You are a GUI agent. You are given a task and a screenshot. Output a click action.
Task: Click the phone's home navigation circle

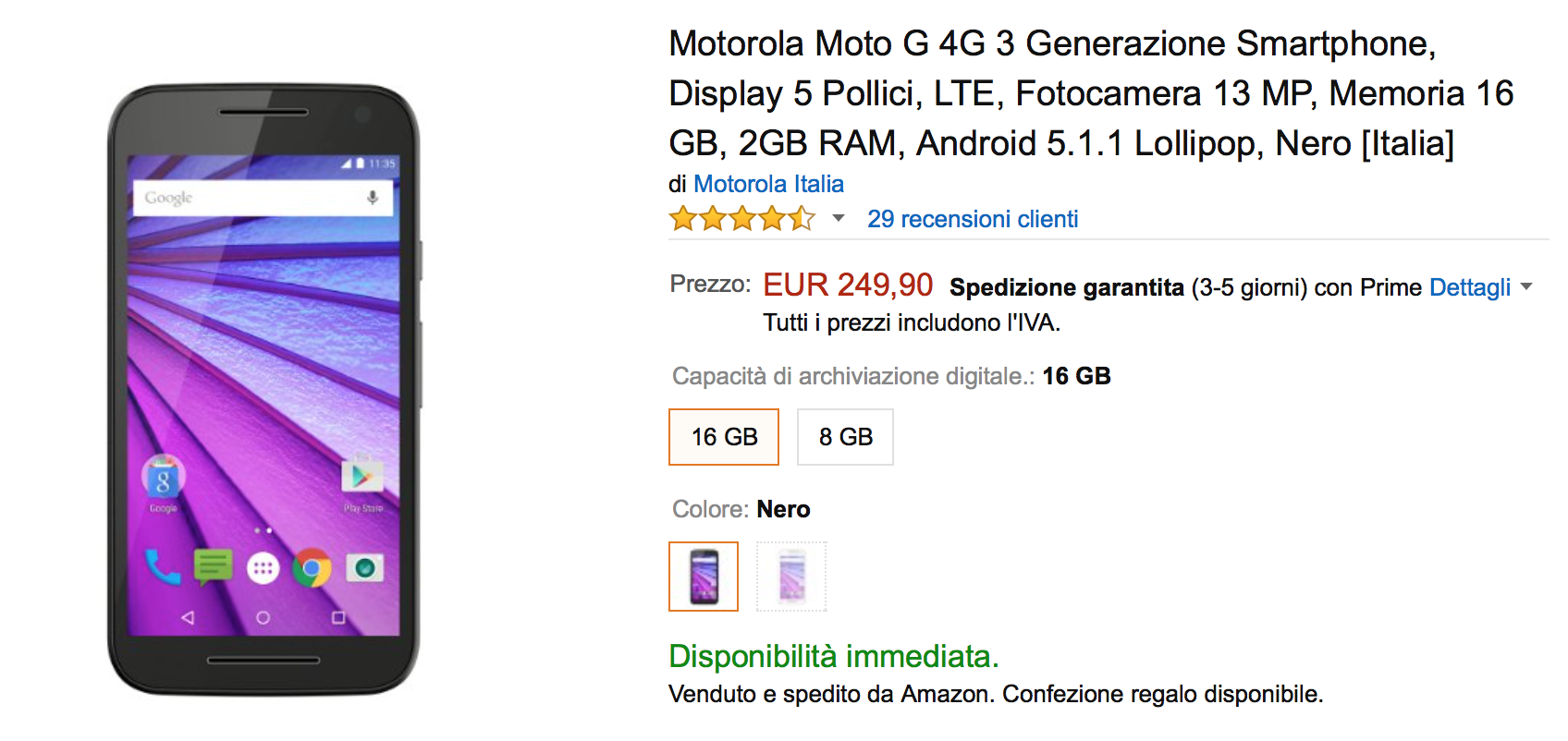tap(263, 617)
